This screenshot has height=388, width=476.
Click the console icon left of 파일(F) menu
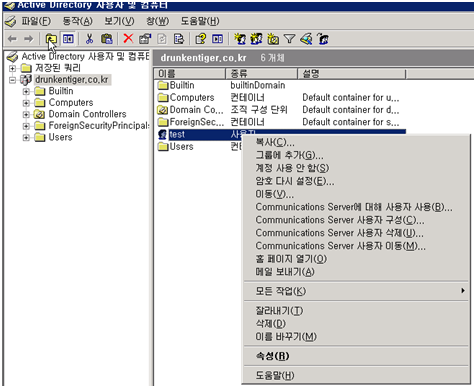(10, 22)
